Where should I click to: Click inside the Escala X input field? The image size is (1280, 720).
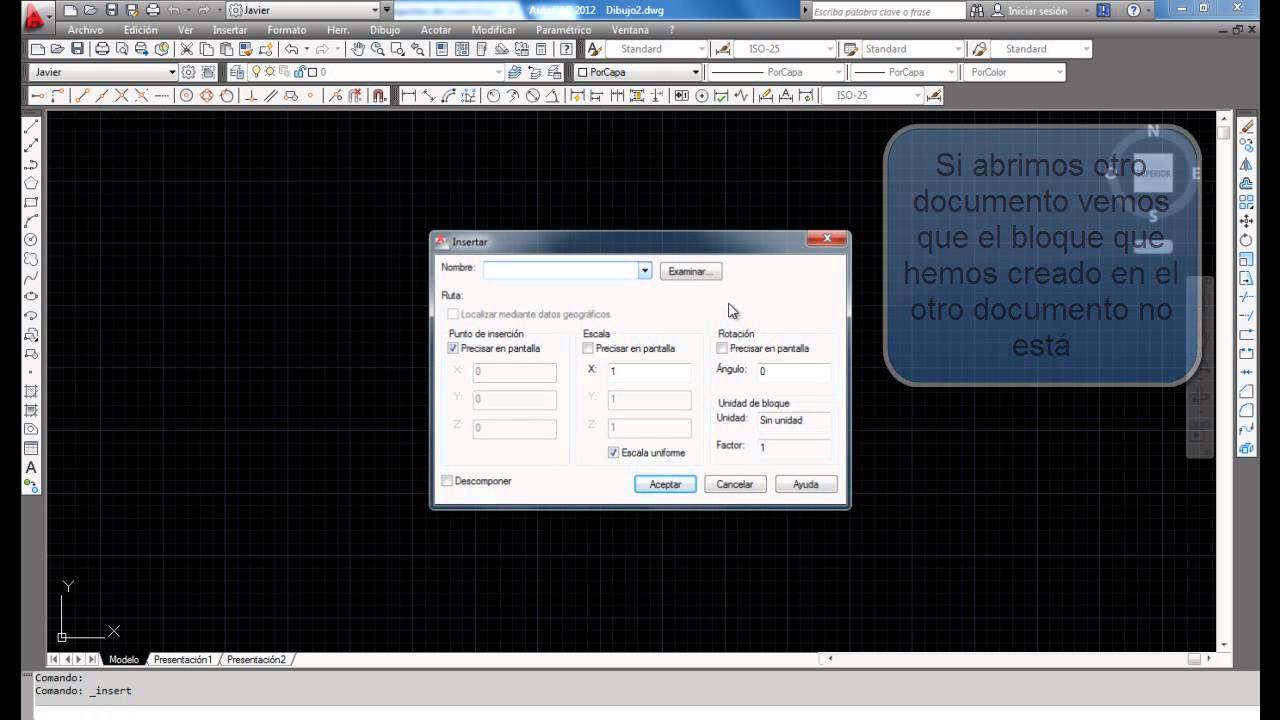(648, 372)
